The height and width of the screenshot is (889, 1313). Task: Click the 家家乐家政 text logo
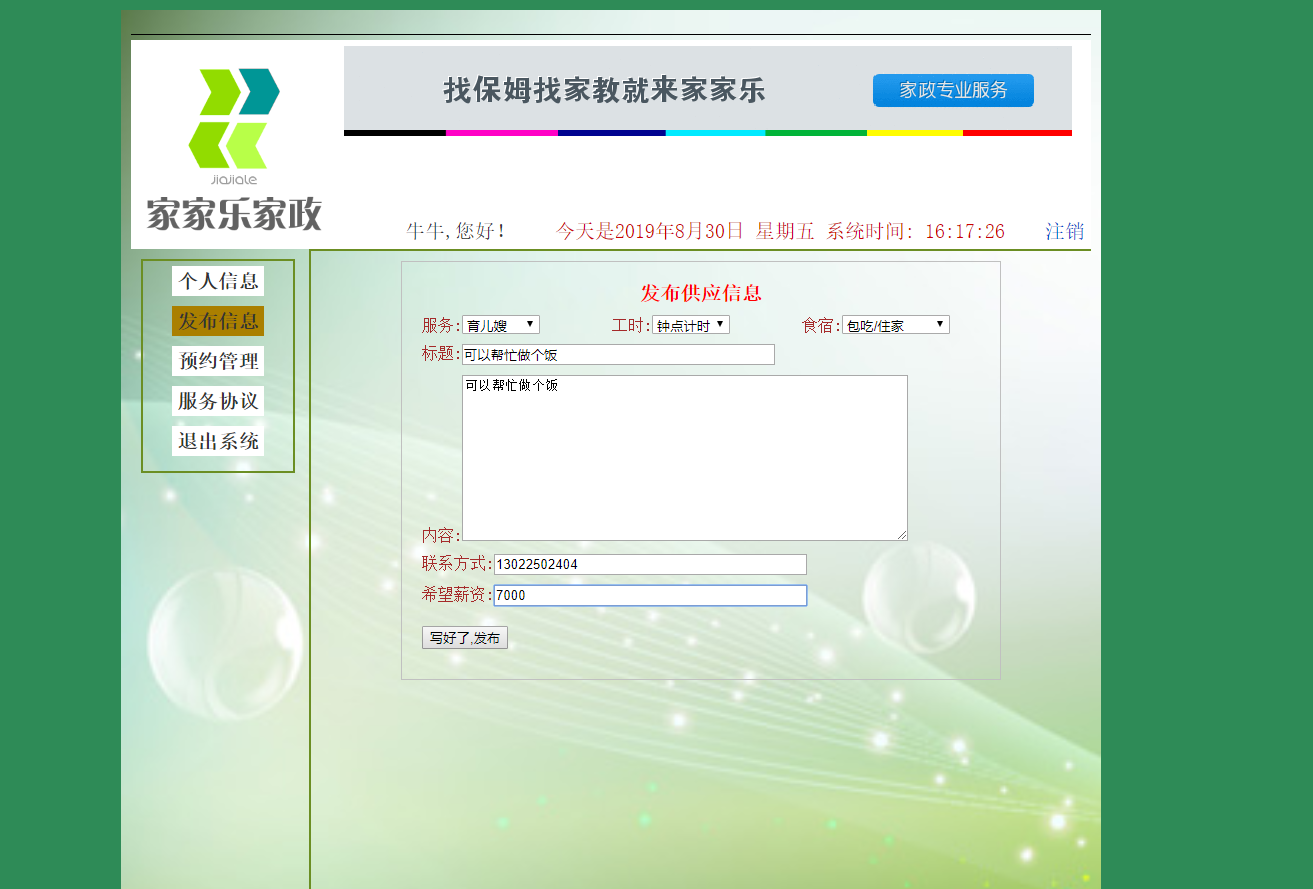tap(232, 215)
